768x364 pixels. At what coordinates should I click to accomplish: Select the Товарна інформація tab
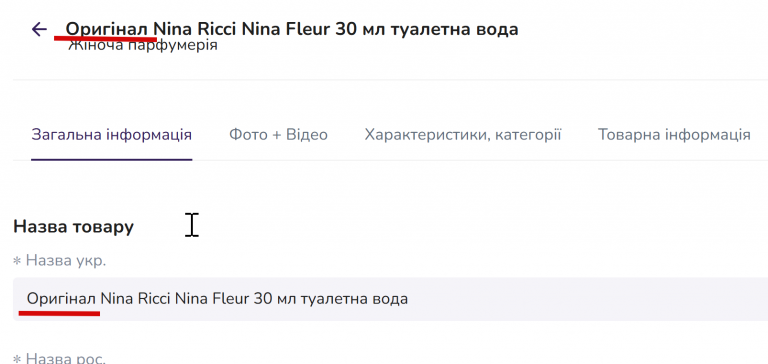pos(674,135)
